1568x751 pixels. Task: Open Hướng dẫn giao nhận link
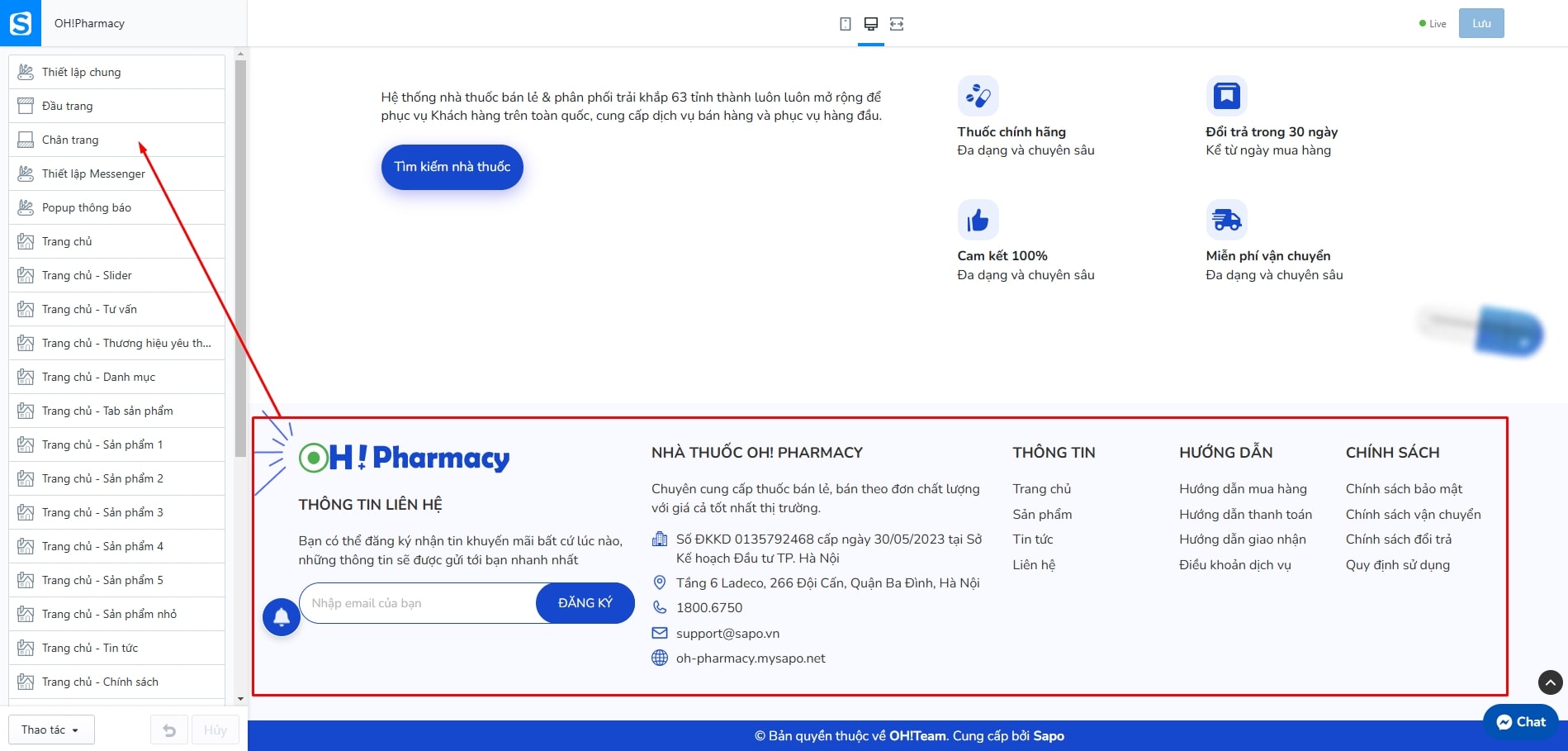(1243, 539)
